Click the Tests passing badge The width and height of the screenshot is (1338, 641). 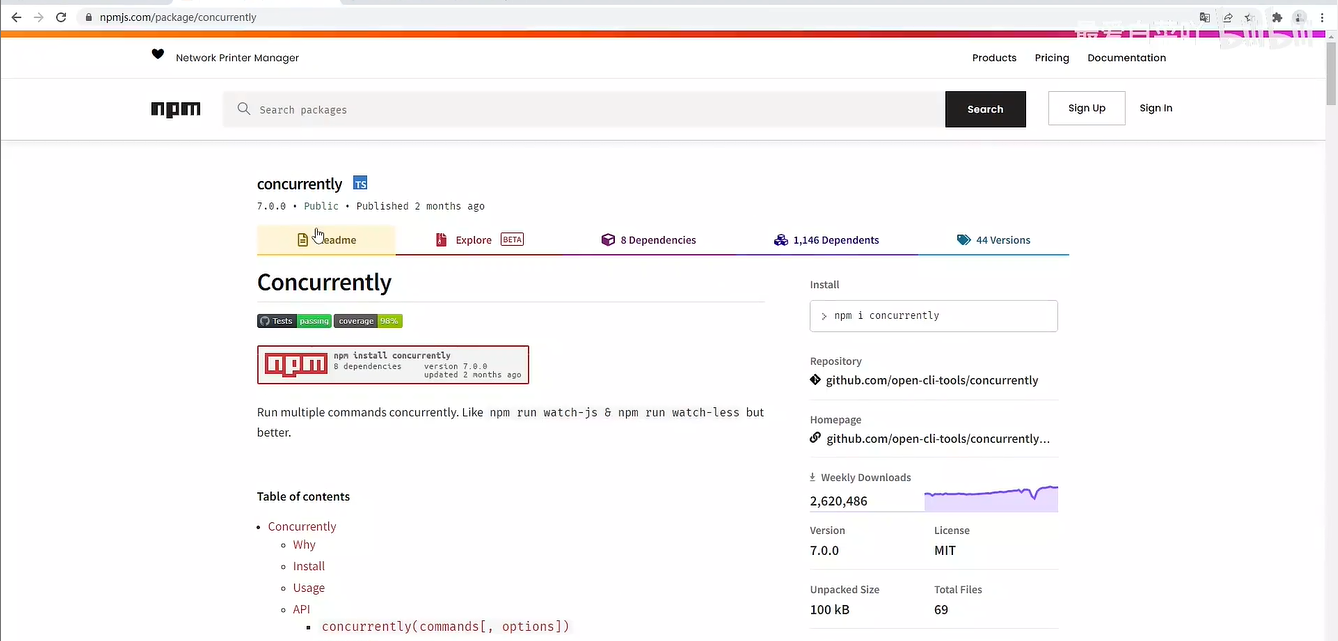coord(294,321)
